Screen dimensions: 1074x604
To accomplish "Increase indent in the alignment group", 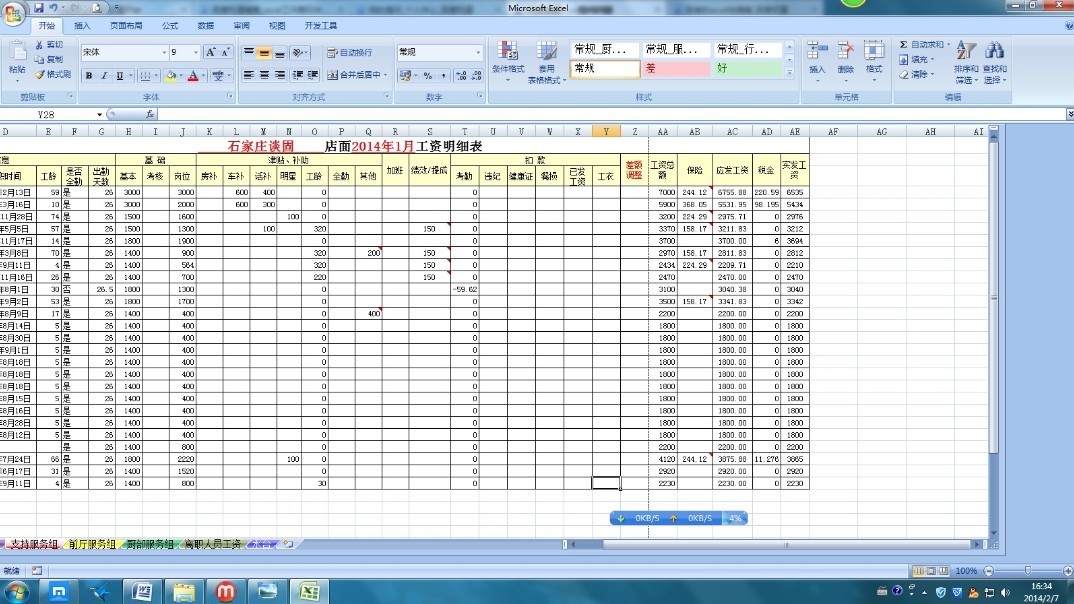I will coord(313,75).
